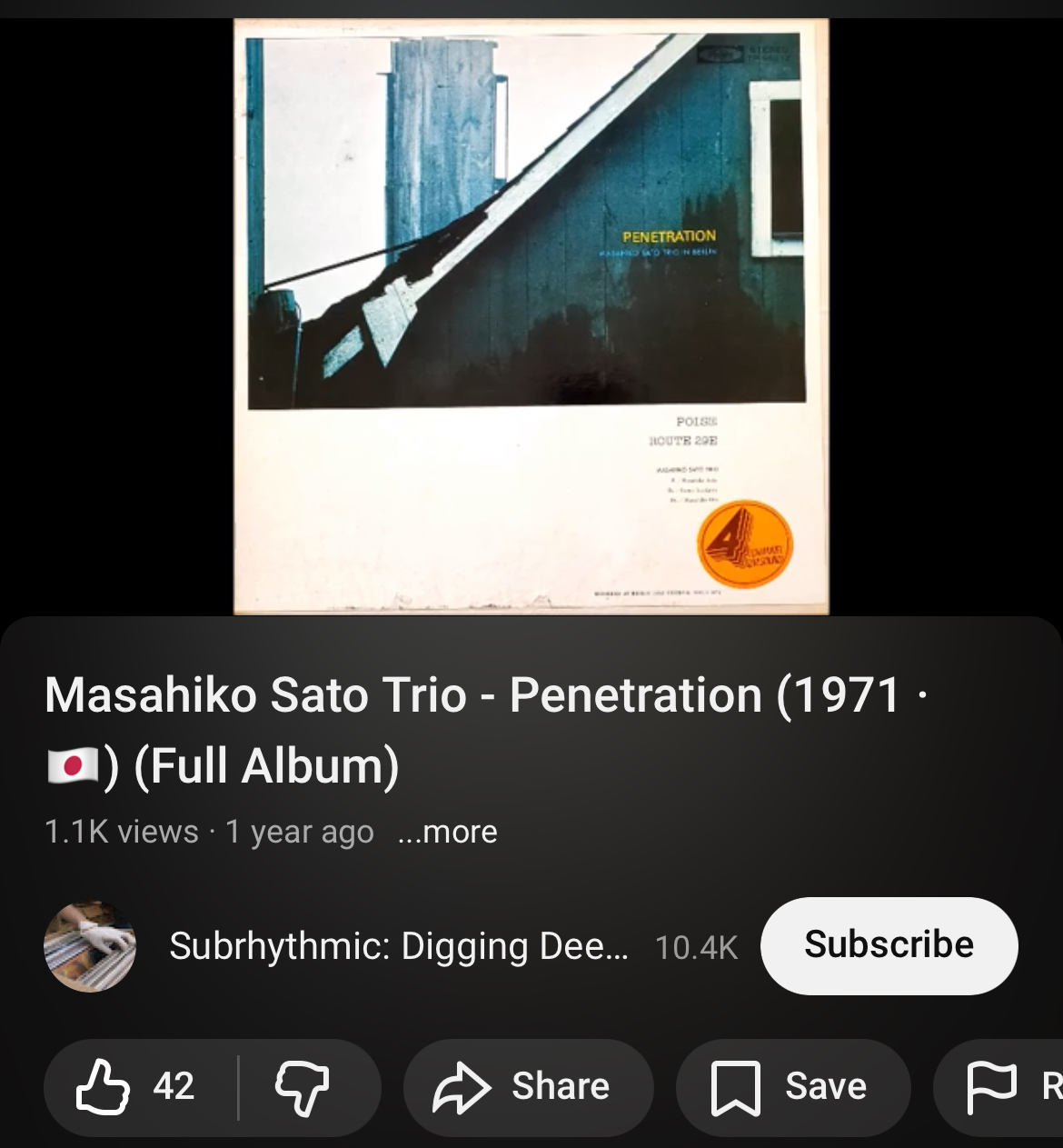Subscribe to the Subrhythmic channel
1063x1148 pixels.
pyautogui.click(x=889, y=945)
